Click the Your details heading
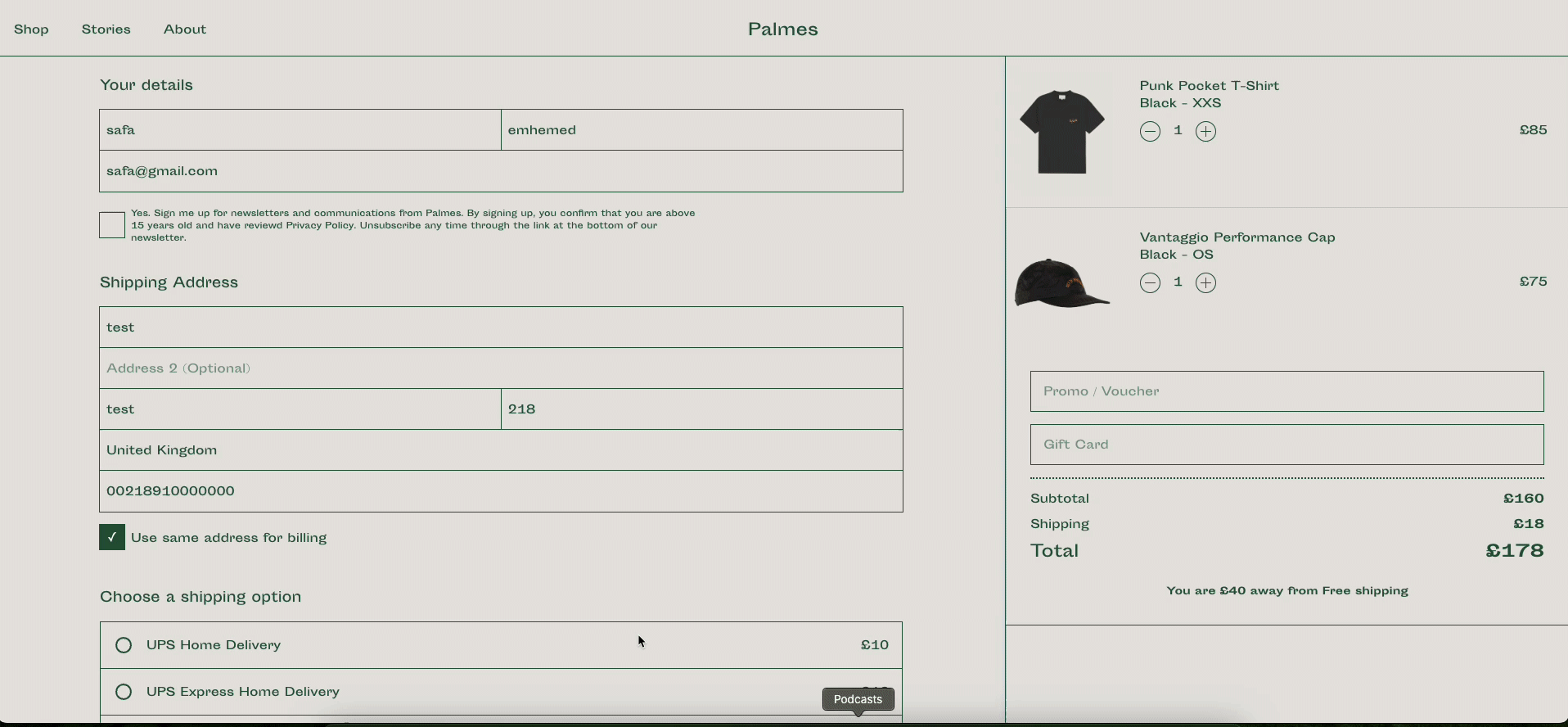Viewport: 1568px width, 727px height. (x=146, y=85)
